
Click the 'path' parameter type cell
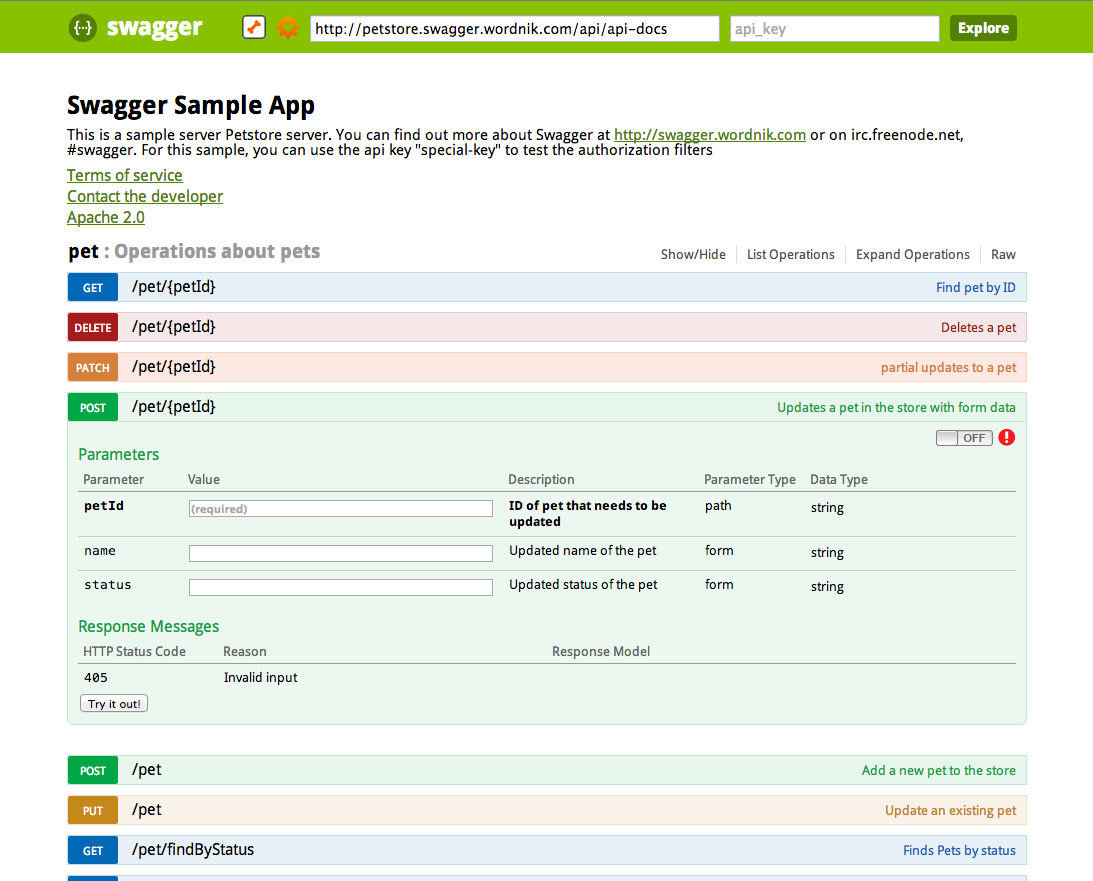coord(718,505)
